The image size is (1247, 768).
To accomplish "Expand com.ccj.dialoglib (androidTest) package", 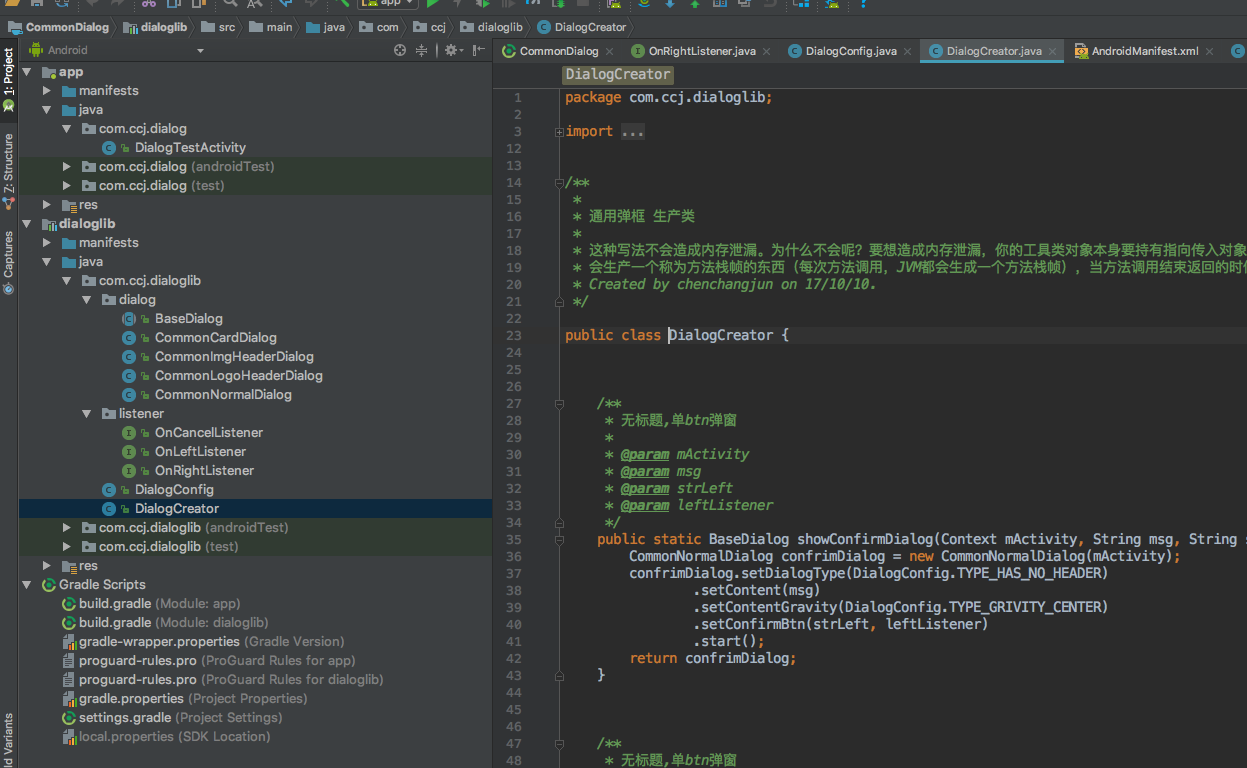I will point(67,528).
